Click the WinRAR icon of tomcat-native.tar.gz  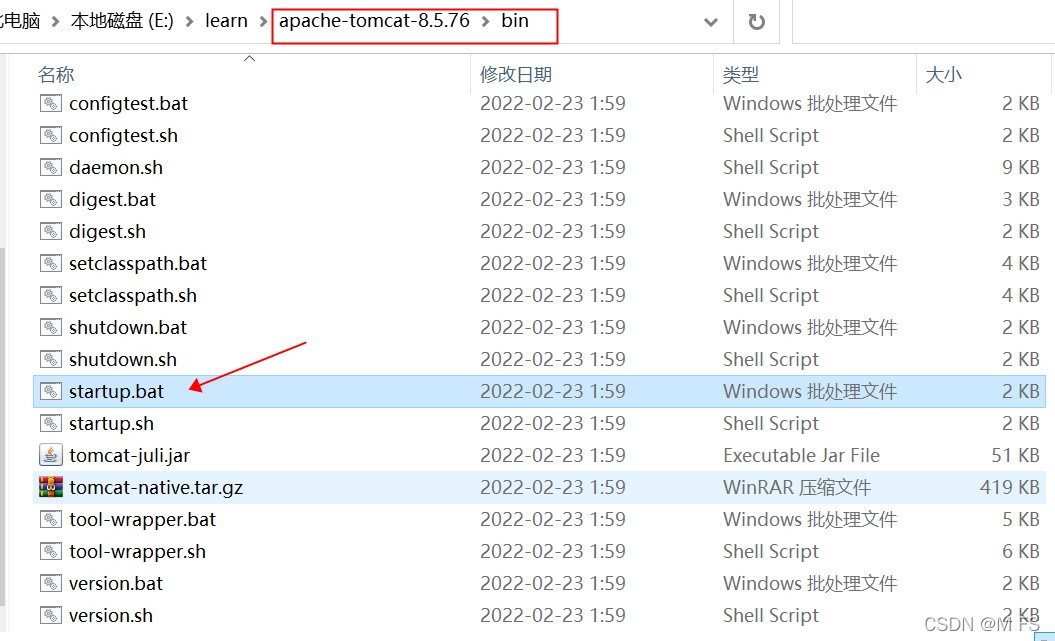pos(50,487)
